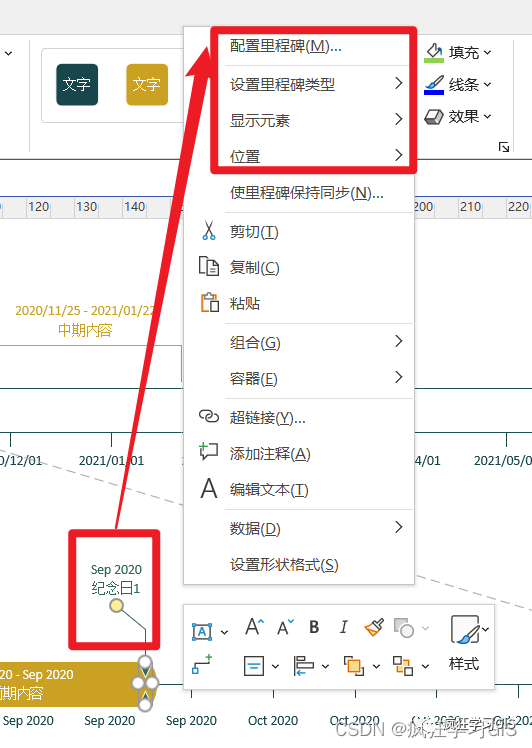Image resolution: width=532 pixels, height=748 pixels.
Task: Apply the gold 文字 style swatch
Action: [147, 84]
